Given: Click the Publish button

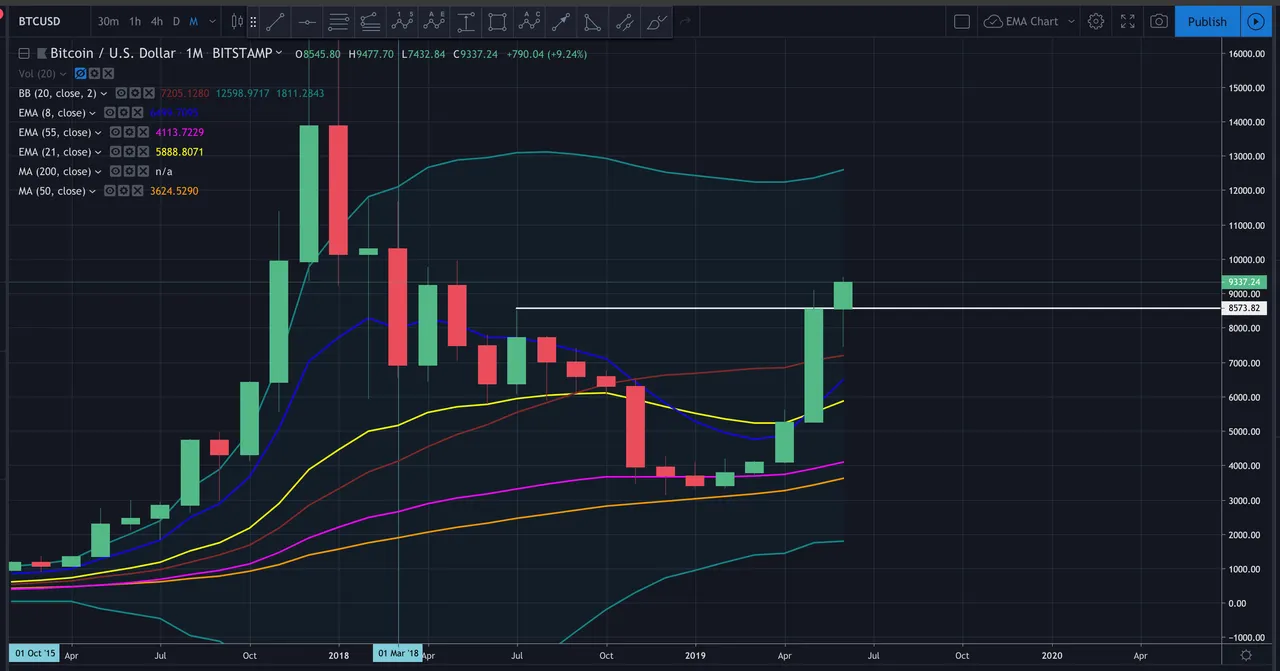Looking at the screenshot, I should click(x=1207, y=21).
